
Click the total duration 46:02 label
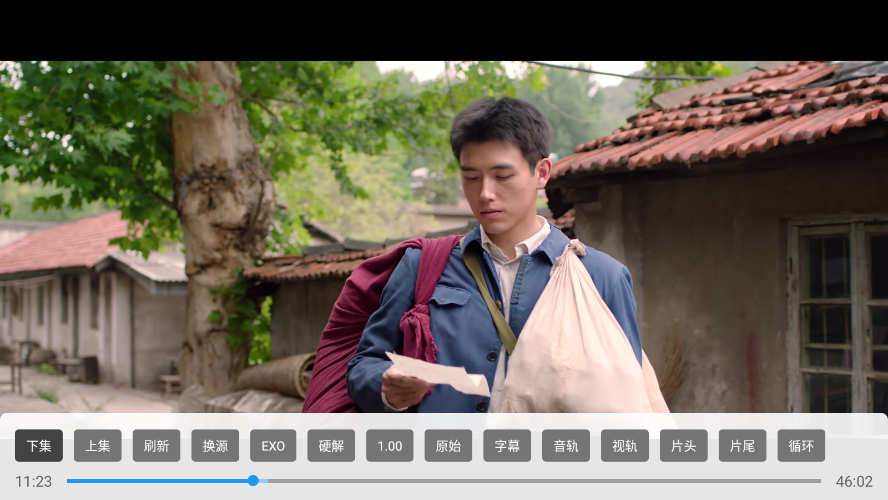(854, 481)
